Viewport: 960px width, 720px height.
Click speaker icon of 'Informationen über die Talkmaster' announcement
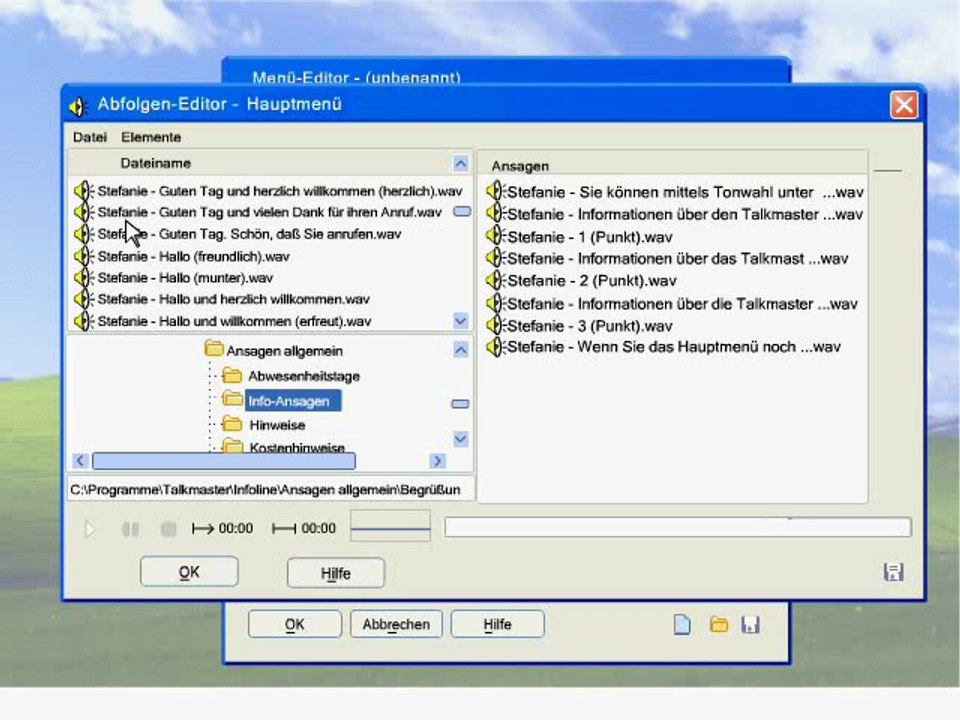tap(495, 304)
